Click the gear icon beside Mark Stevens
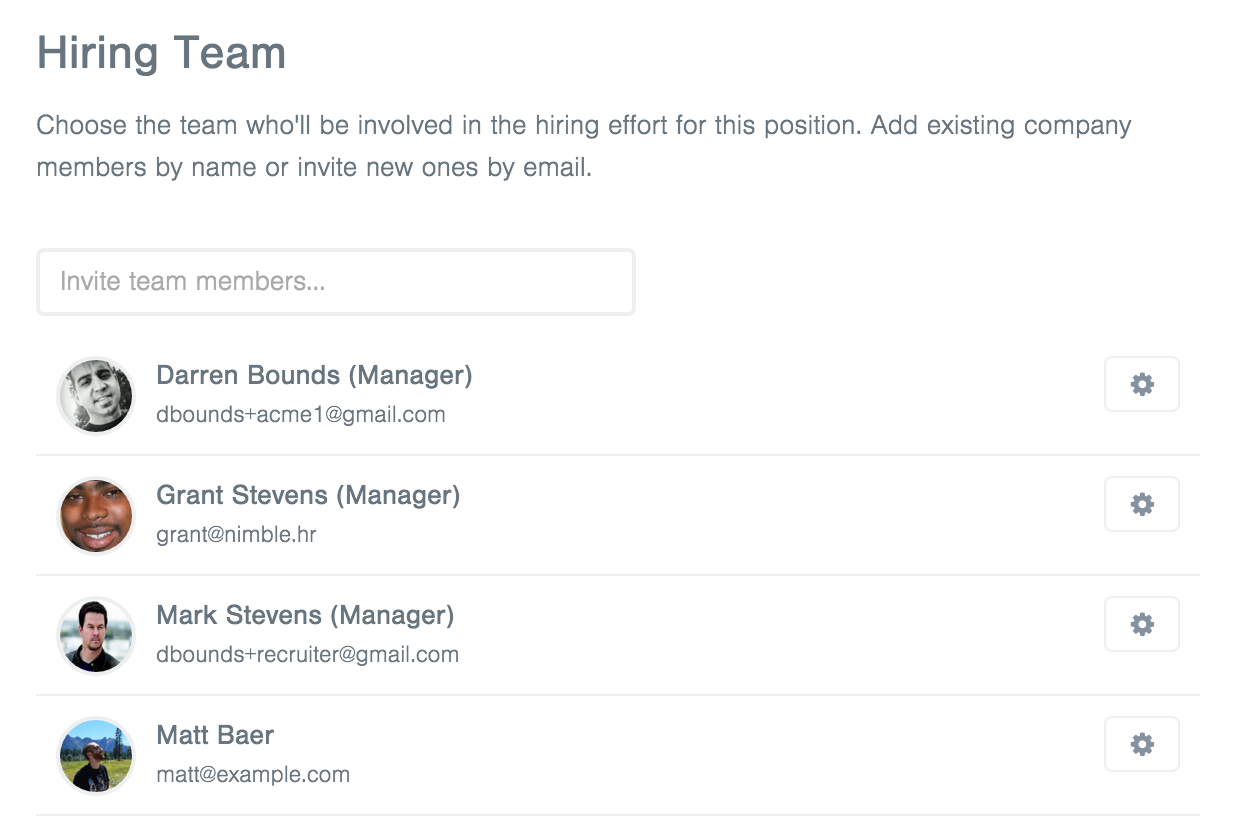The height and width of the screenshot is (816, 1236). pyautogui.click(x=1141, y=624)
